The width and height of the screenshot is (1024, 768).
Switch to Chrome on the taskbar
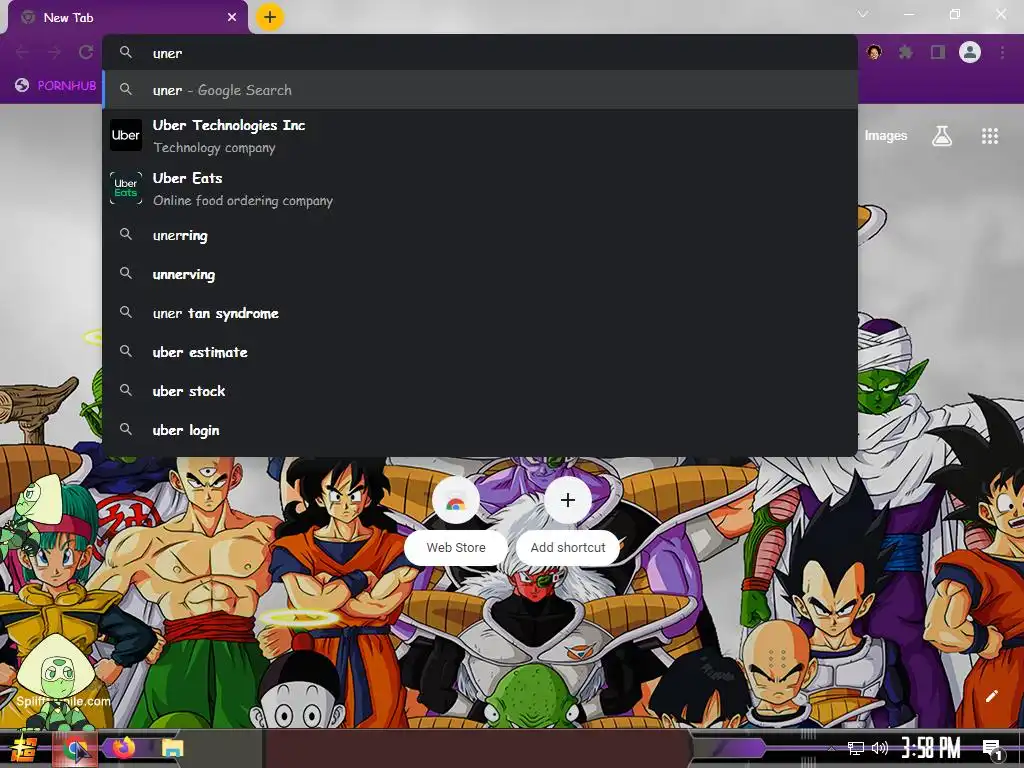tap(76, 748)
